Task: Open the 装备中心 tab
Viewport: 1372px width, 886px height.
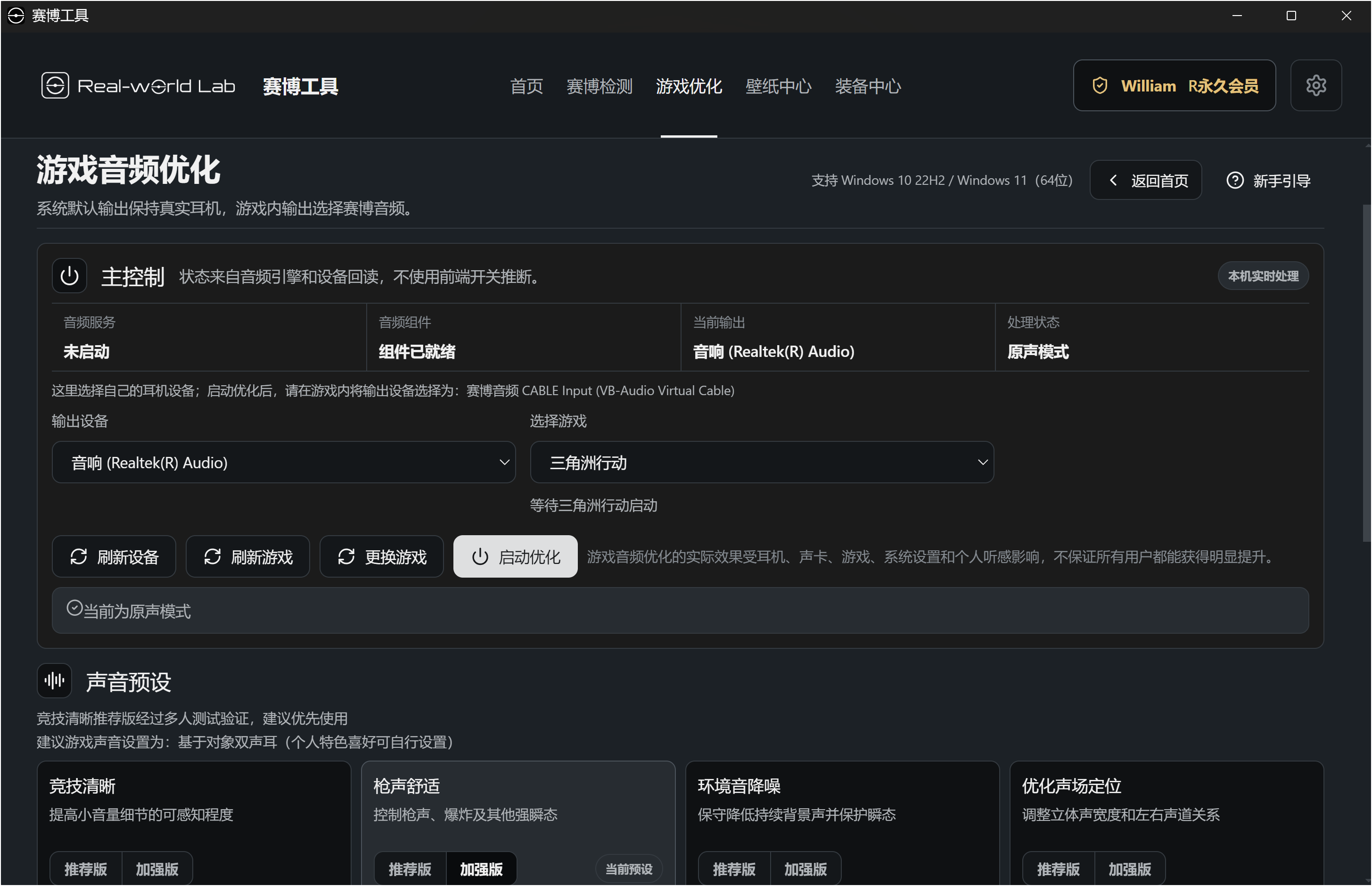Action: point(868,86)
